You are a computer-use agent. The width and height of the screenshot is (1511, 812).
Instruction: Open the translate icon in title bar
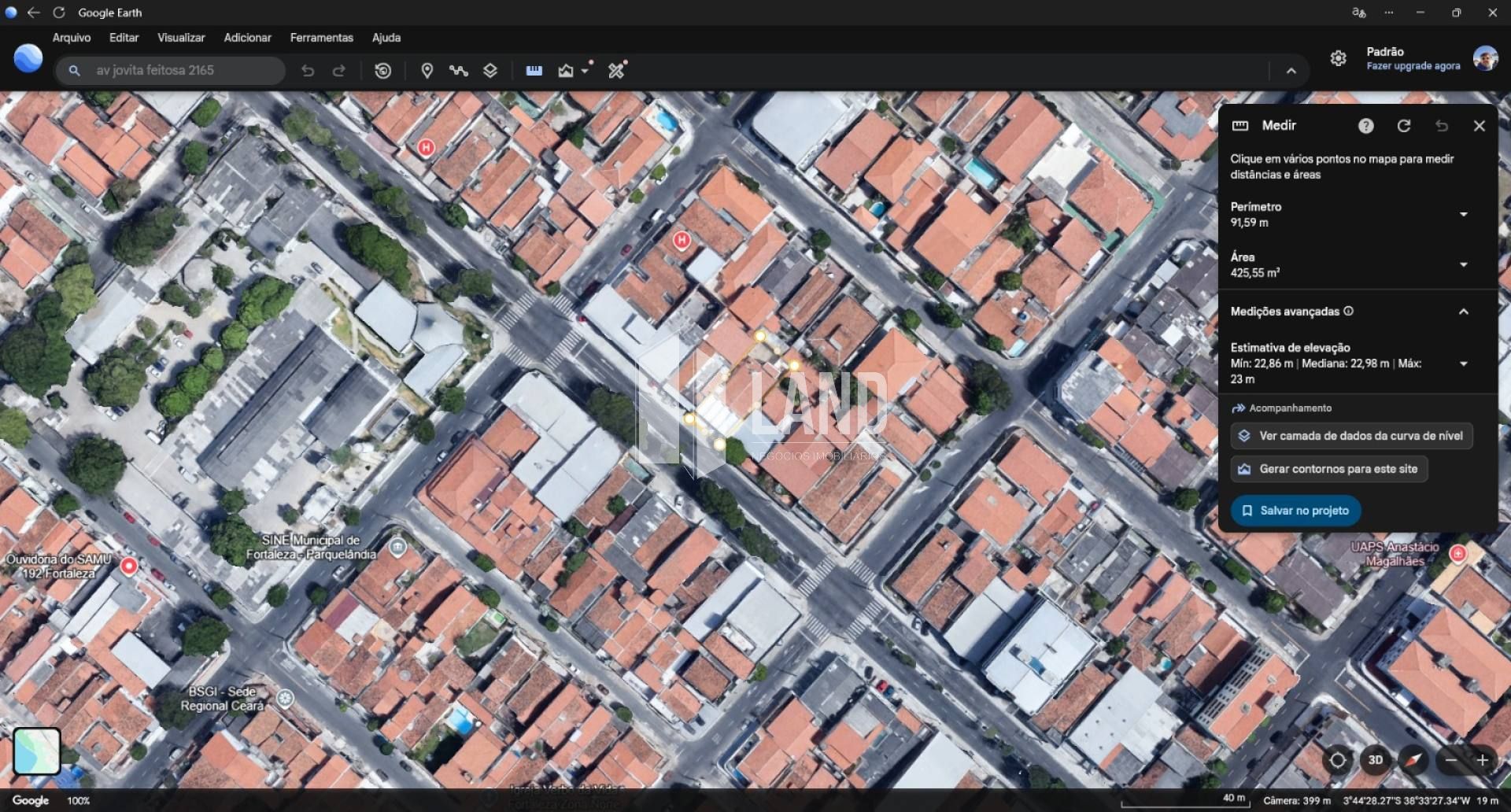coord(1358,13)
